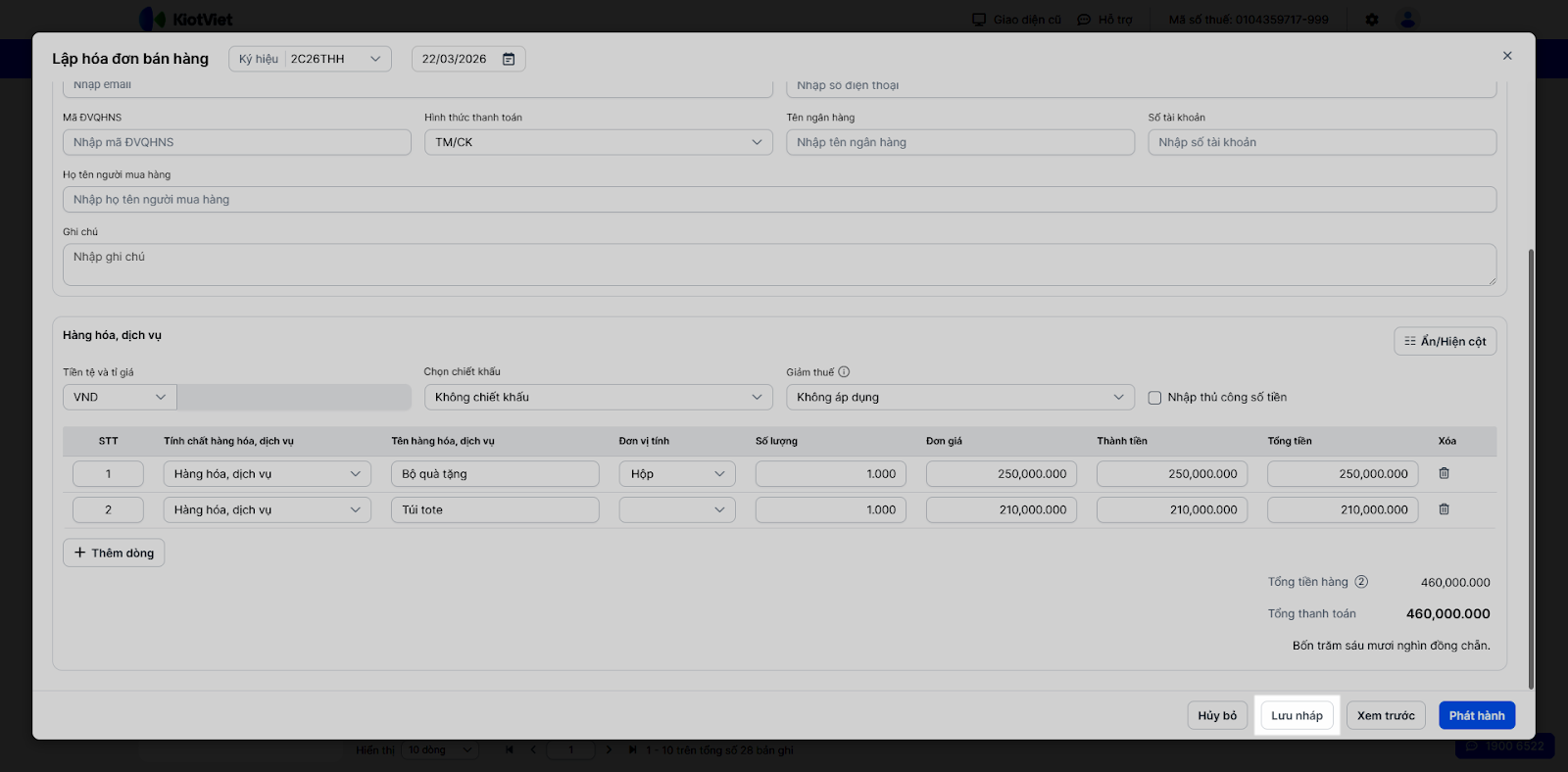This screenshot has width=1568, height=772.
Task: Click the Ghi chú text area
Action: (x=779, y=265)
